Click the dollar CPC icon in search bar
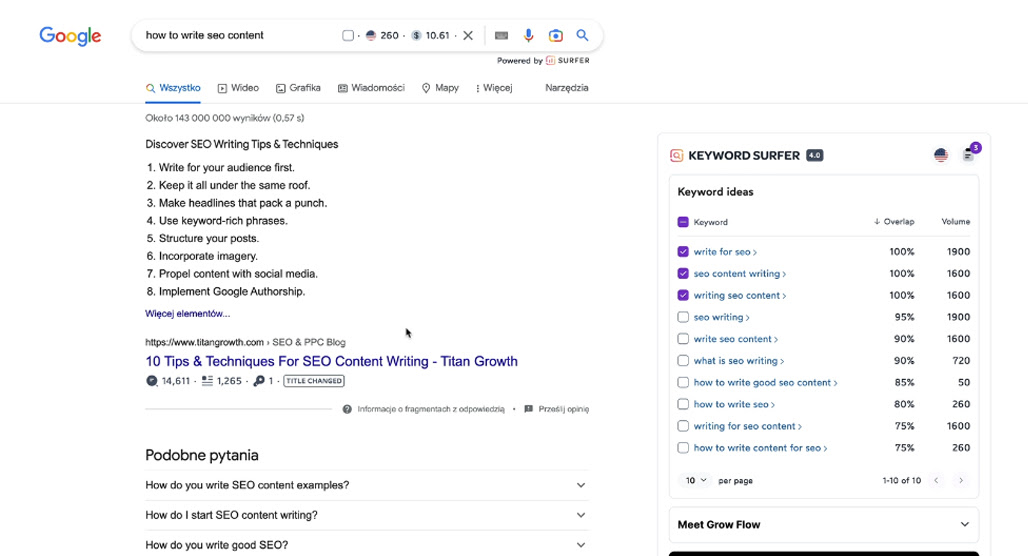This screenshot has height=556, width=1028. point(416,35)
